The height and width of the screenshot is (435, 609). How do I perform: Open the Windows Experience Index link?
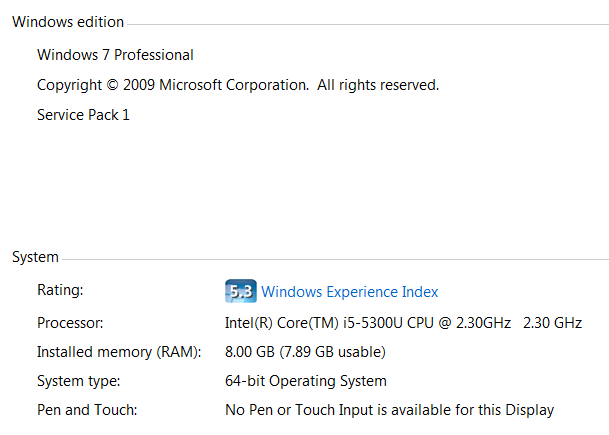(350, 292)
